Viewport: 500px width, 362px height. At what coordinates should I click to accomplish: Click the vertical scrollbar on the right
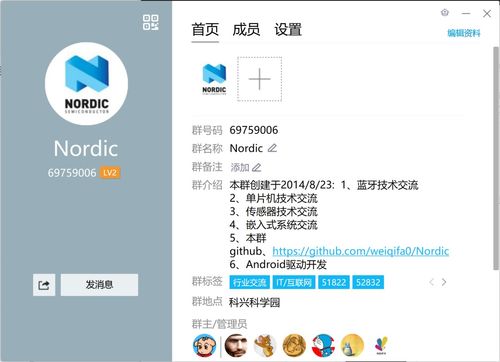point(496,158)
